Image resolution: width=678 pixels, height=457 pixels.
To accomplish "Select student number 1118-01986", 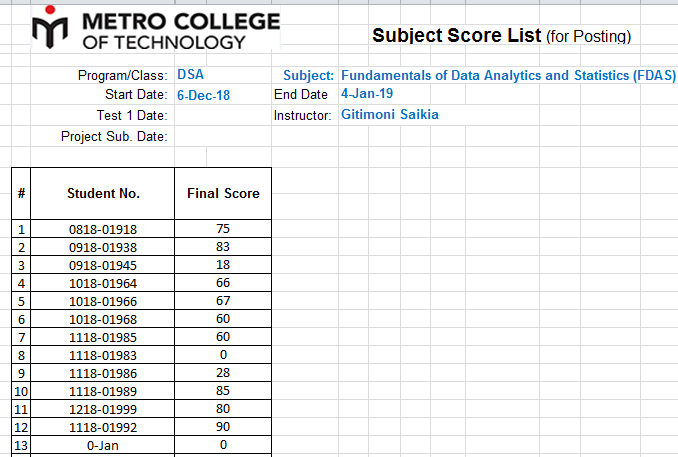I will coord(103,373).
